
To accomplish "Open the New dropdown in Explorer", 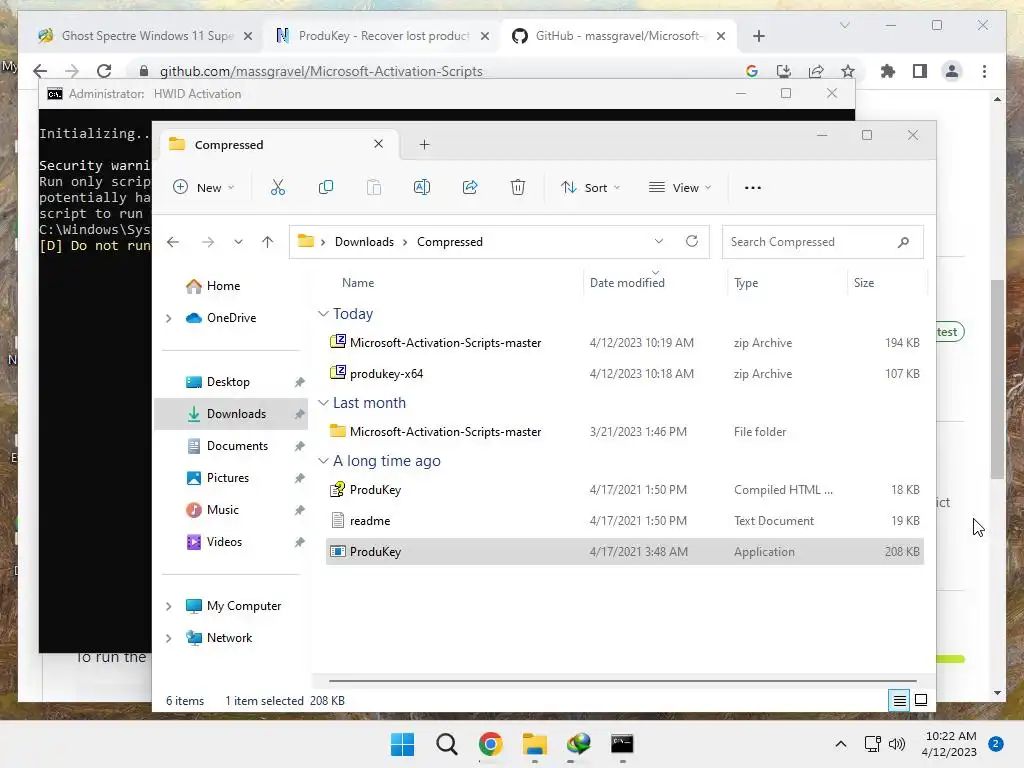I will (203, 187).
